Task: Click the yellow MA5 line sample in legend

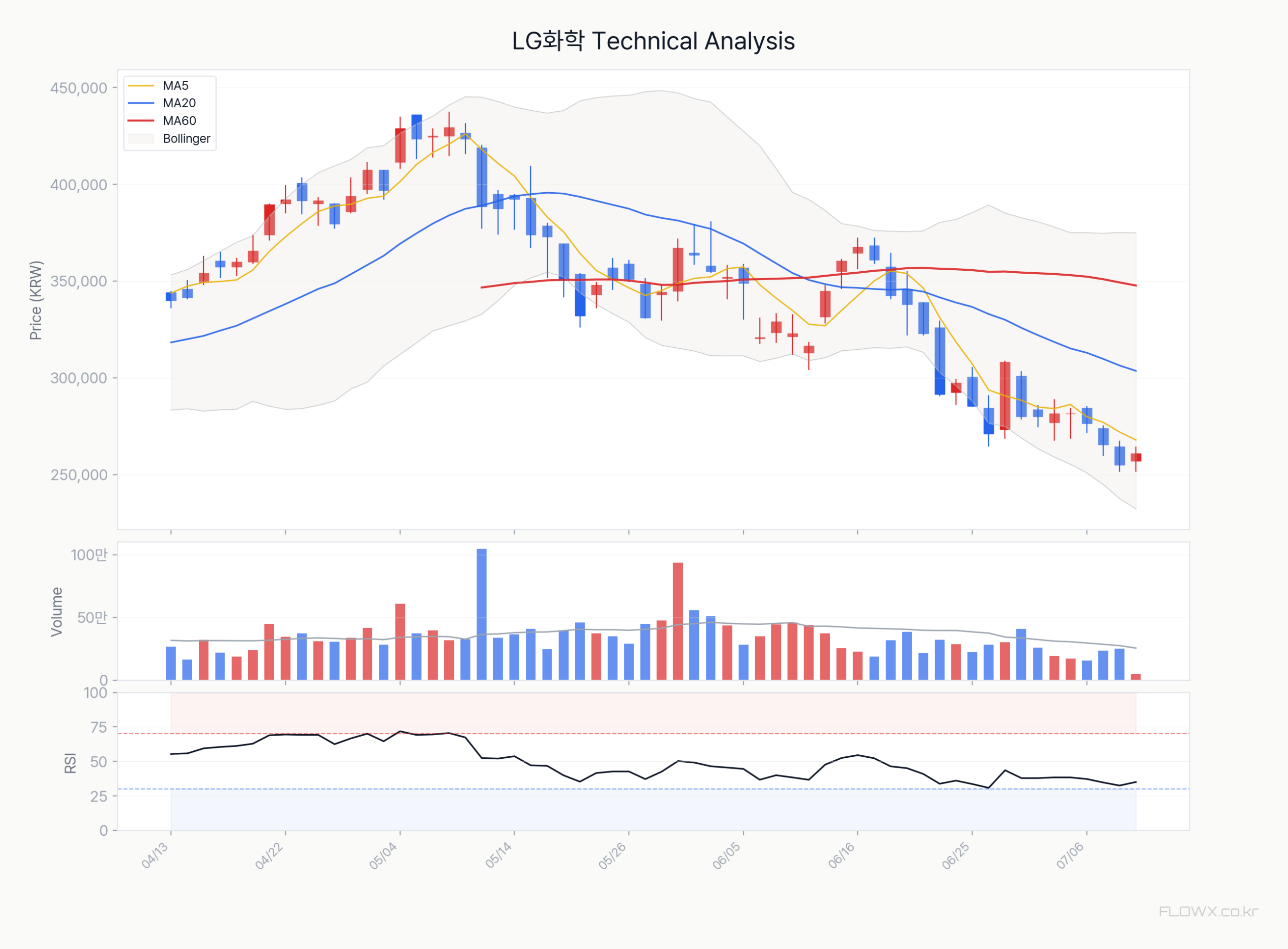Action: coord(141,86)
